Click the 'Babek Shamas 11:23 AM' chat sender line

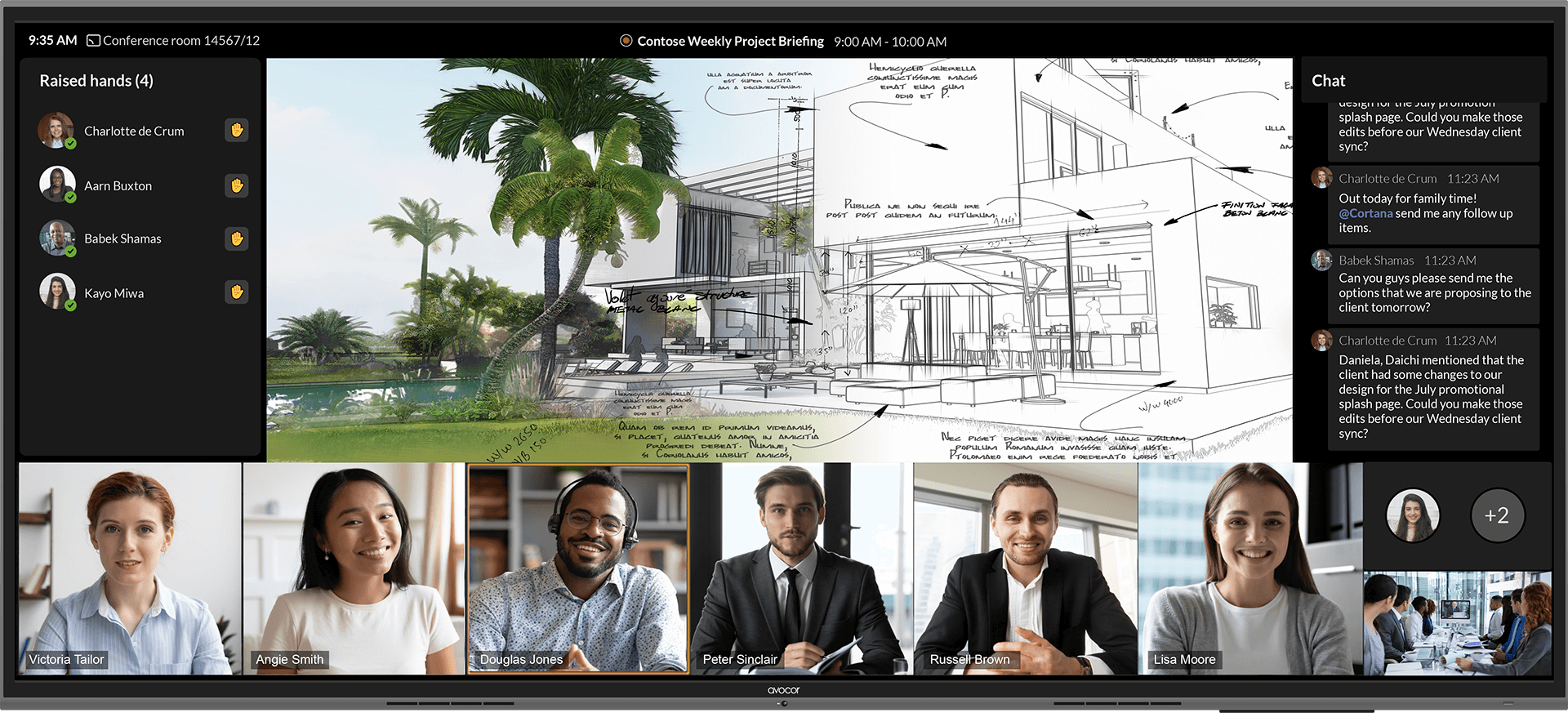[1407, 261]
